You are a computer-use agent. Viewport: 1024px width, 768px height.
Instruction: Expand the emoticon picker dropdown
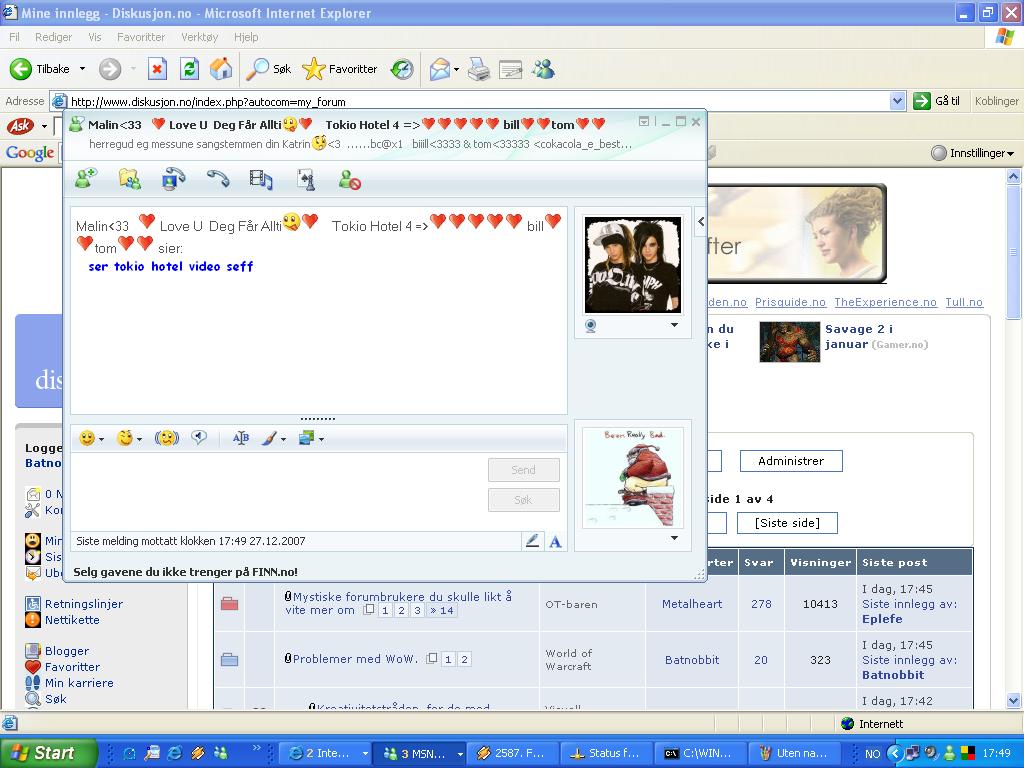click(x=101, y=439)
